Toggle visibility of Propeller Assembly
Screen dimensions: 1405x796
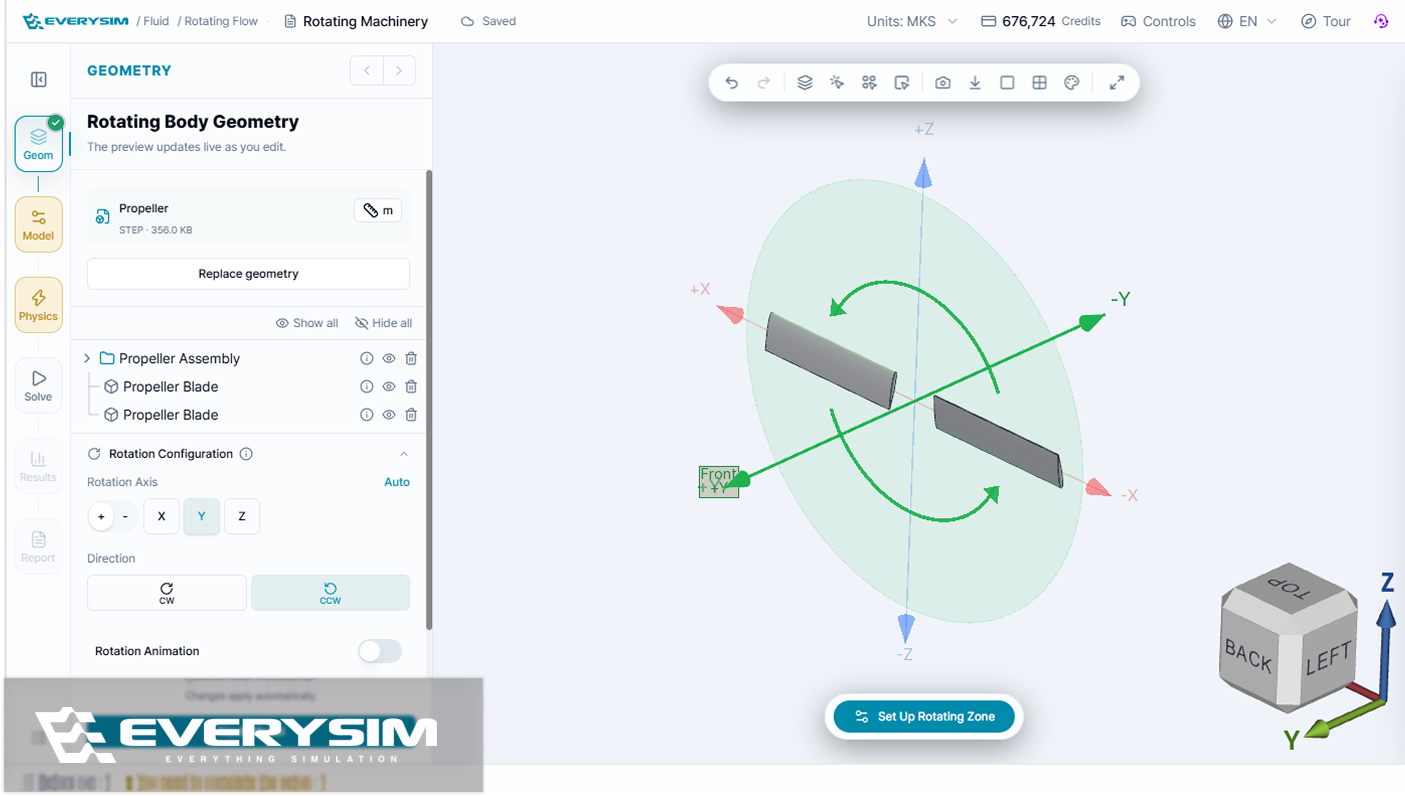pyautogui.click(x=389, y=358)
